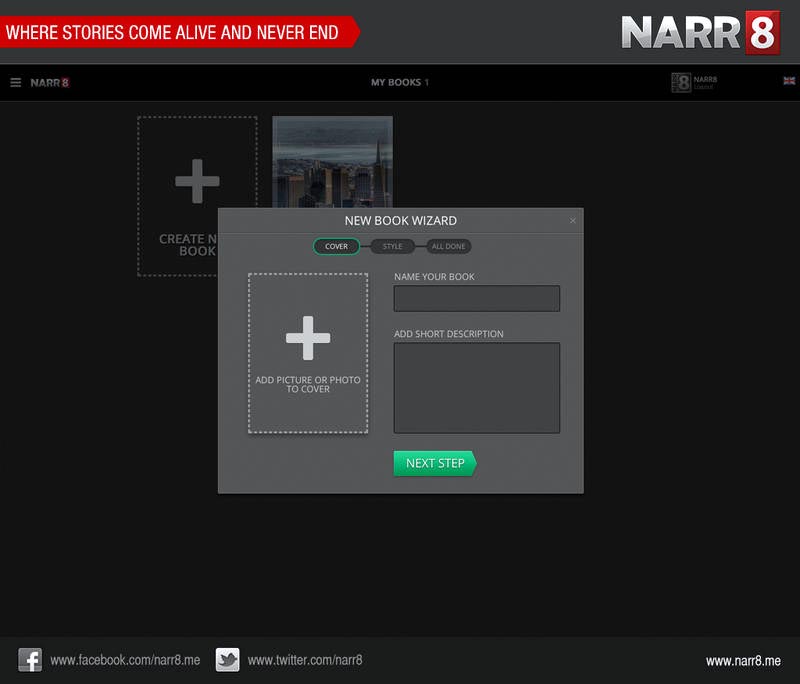
Task: Click the red slogan banner 'Where Stories Come Alive'
Action: 178,32
